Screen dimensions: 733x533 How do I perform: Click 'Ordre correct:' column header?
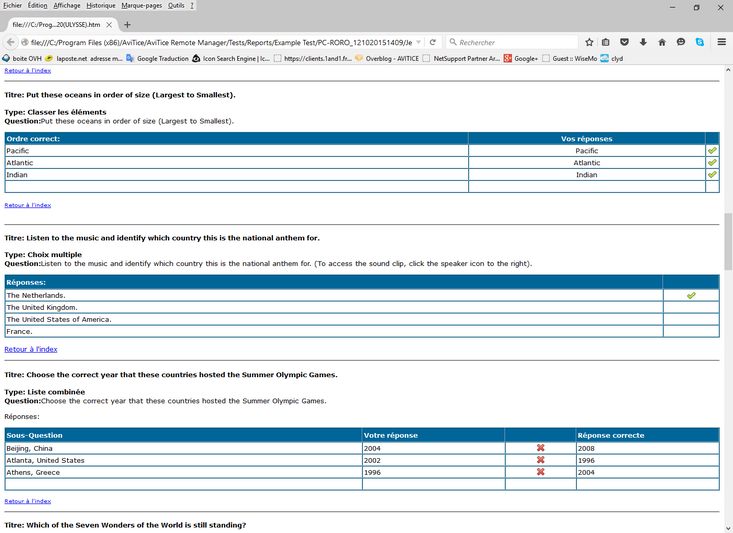pyautogui.click(x=237, y=138)
